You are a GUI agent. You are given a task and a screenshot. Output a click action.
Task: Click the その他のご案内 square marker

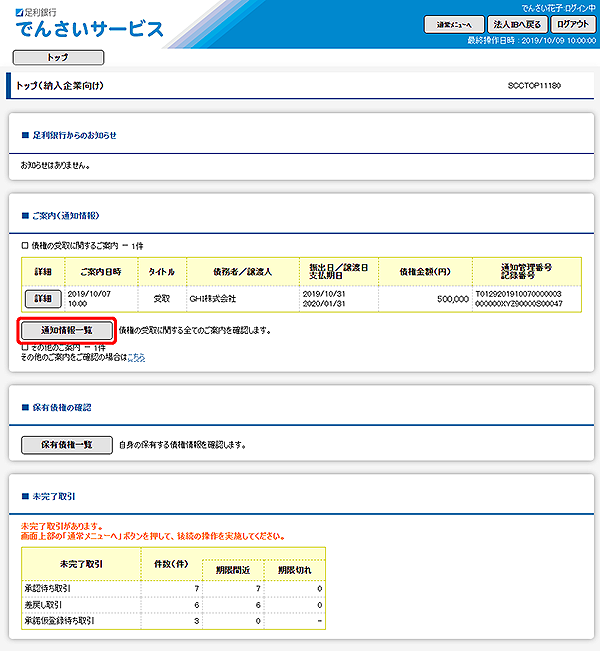[x=25, y=347]
